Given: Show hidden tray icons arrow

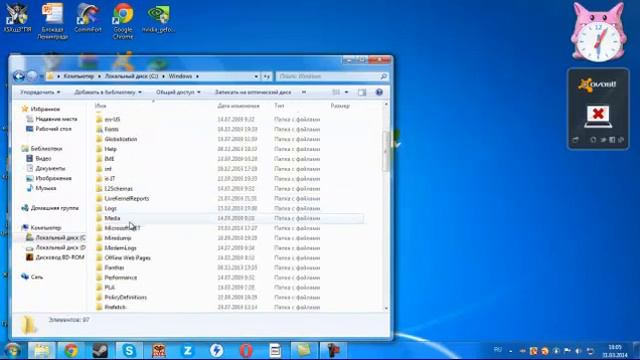Looking at the screenshot, I should (x=511, y=351).
